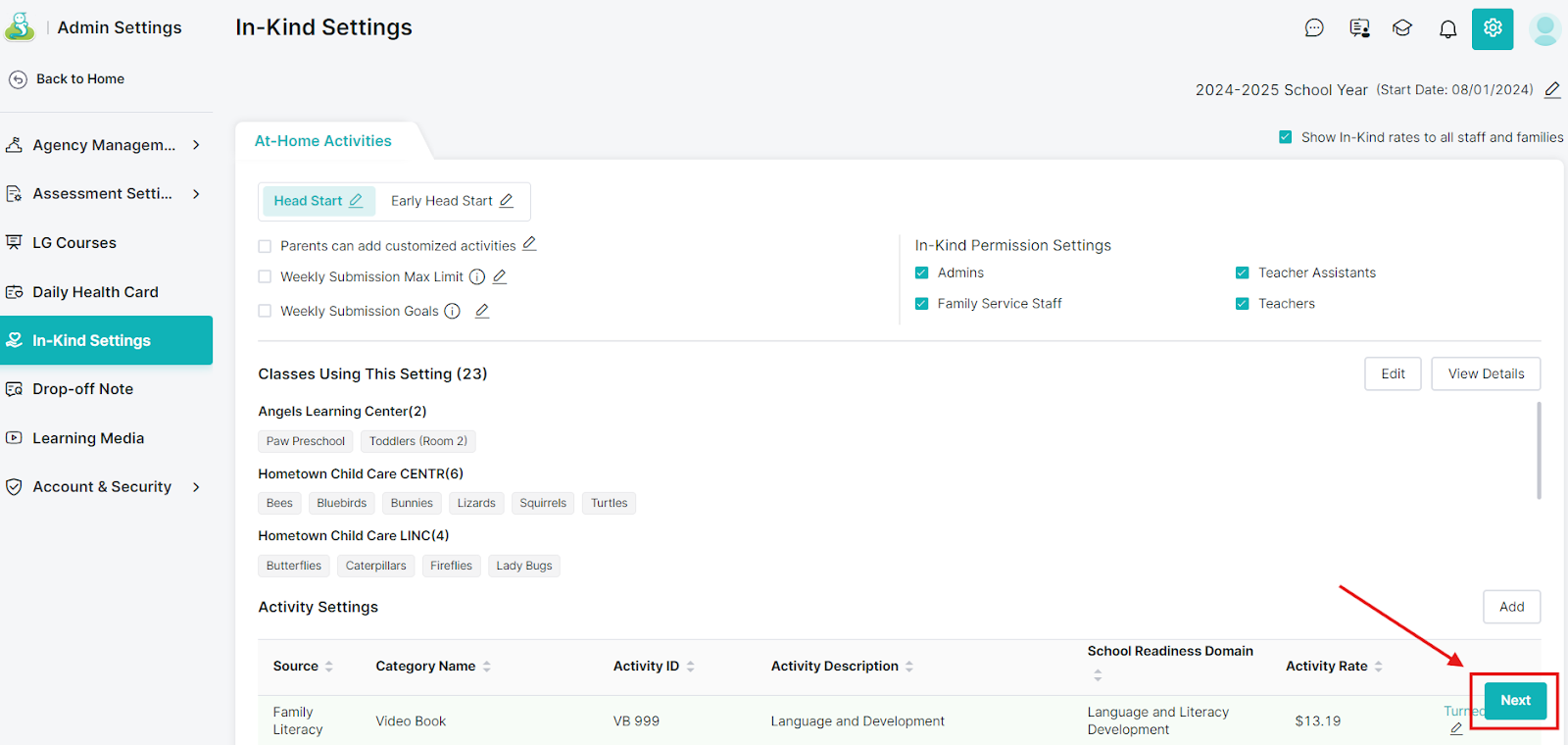The width and height of the screenshot is (1568, 745).
Task: Uncheck Show In-Kind rates to all staff
Action: (1285, 137)
